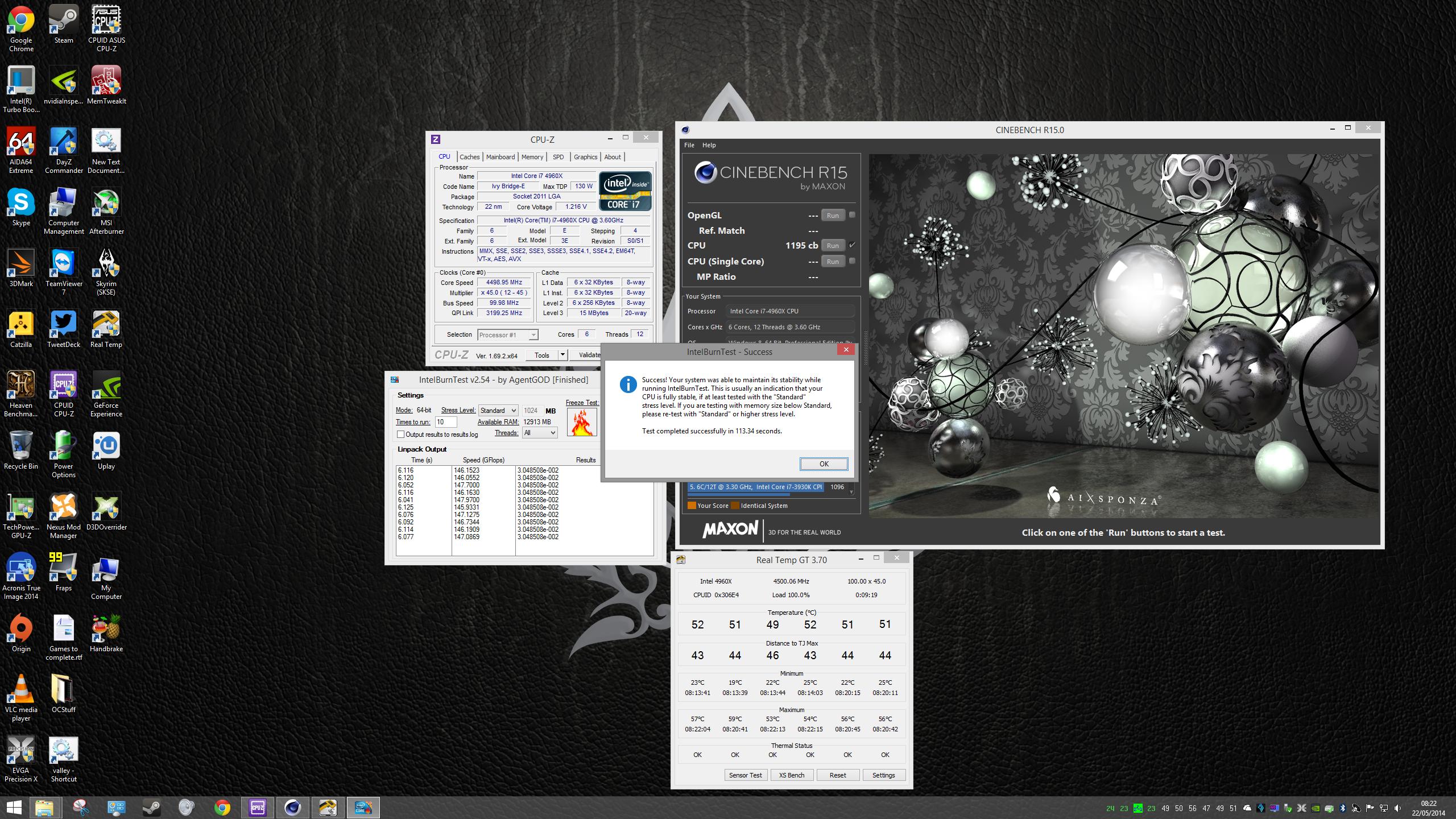Viewport: 1456px width, 819px height.
Task: Open Origin desktop shortcut
Action: point(21,634)
